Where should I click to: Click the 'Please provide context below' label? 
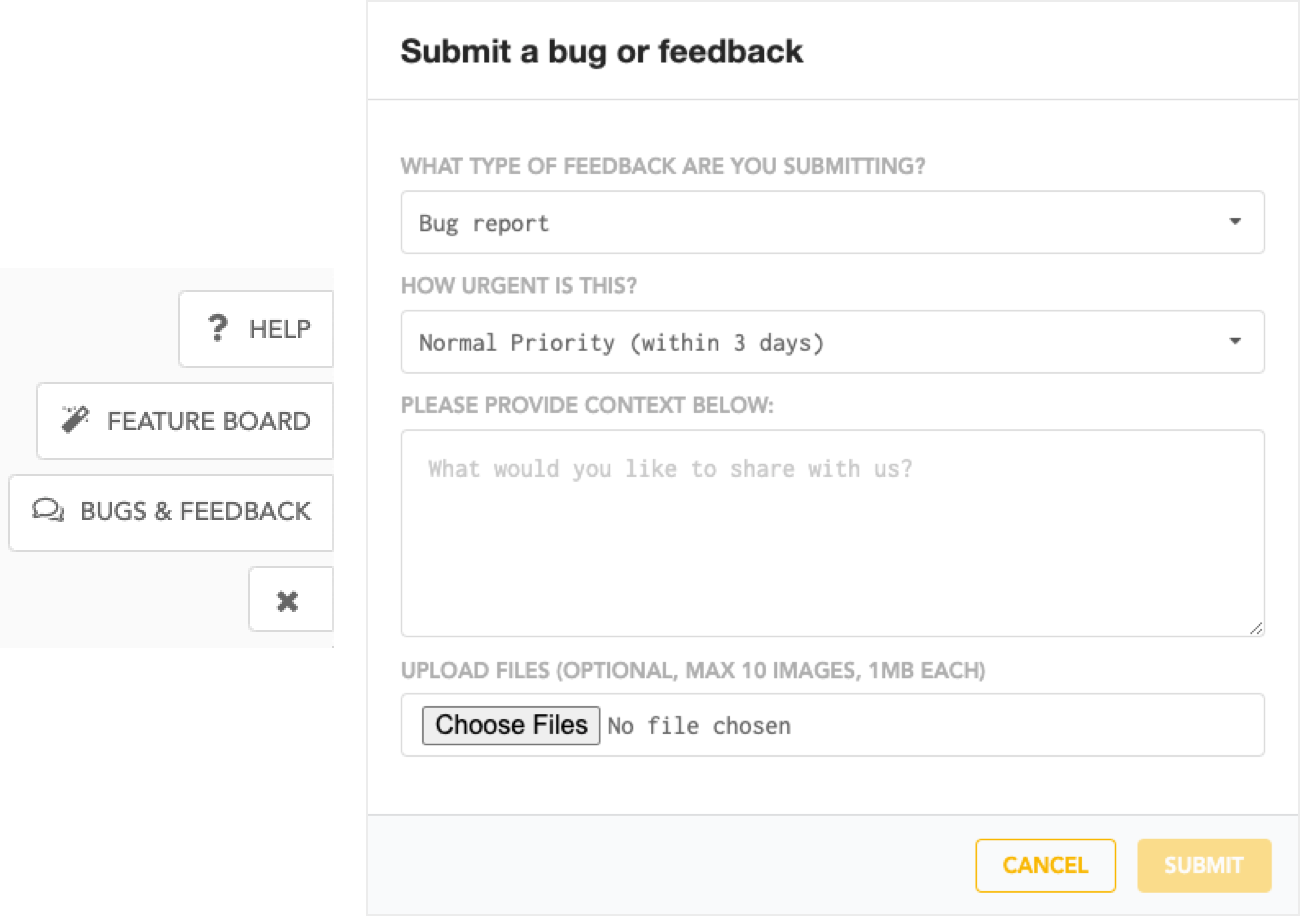coord(588,405)
